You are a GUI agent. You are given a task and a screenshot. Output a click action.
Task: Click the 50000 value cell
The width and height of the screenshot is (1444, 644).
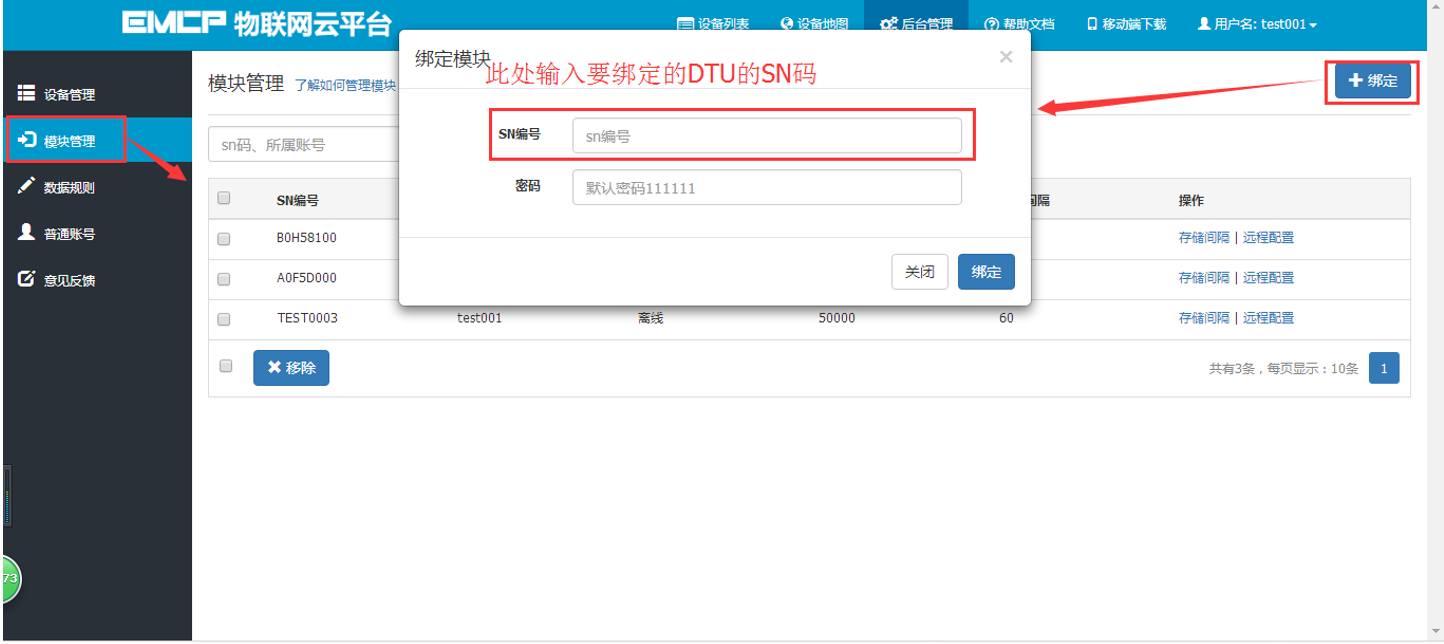pyautogui.click(x=836, y=318)
